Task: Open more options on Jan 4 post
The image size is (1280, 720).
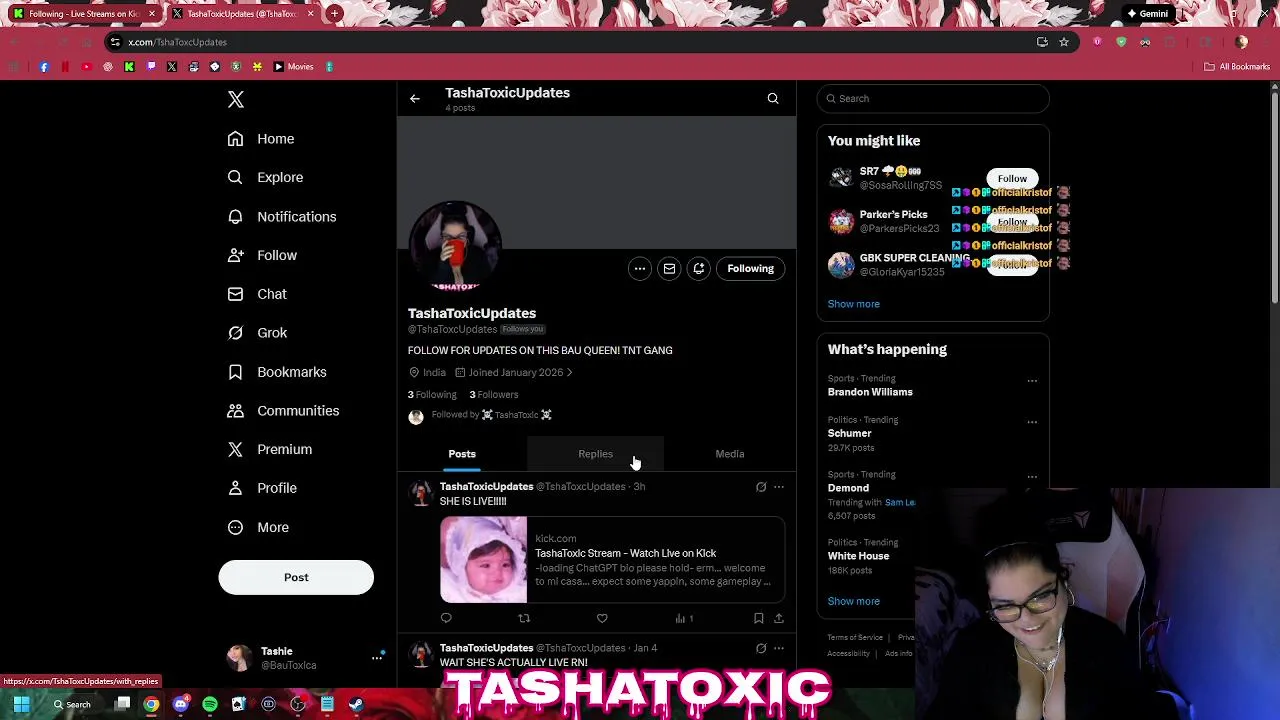Action: coord(779,648)
